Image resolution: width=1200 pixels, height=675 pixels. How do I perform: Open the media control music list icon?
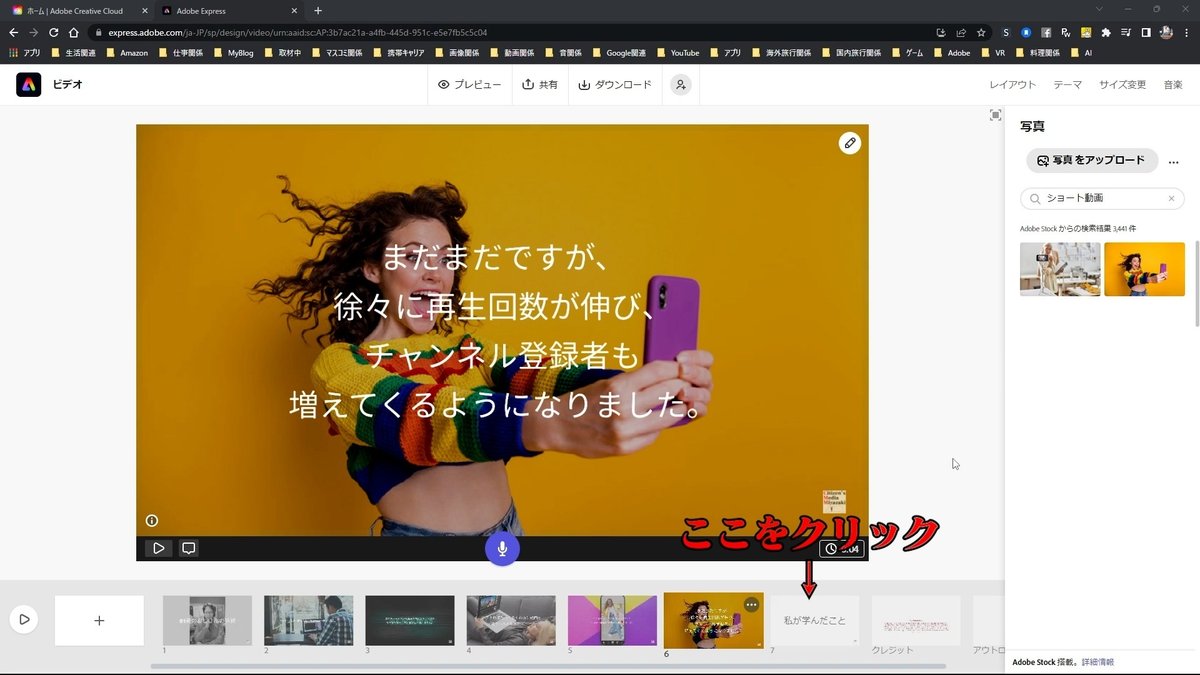[x=1125, y=32]
